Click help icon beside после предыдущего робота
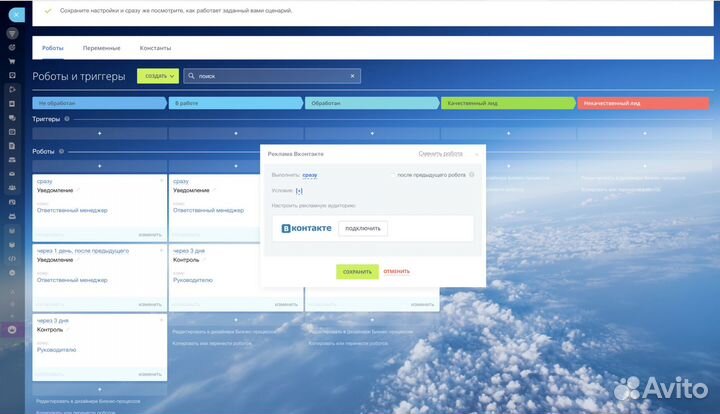The height and width of the screenshot is (414, 720). tap(472, 175)
